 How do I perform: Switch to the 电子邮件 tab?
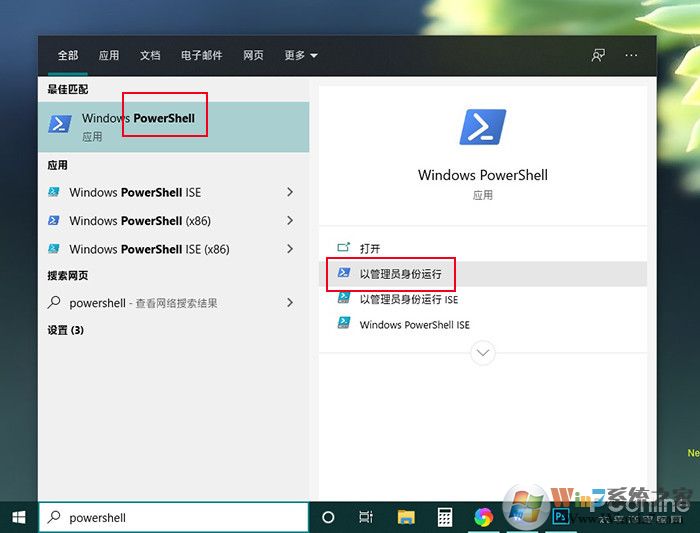point(202,55)
